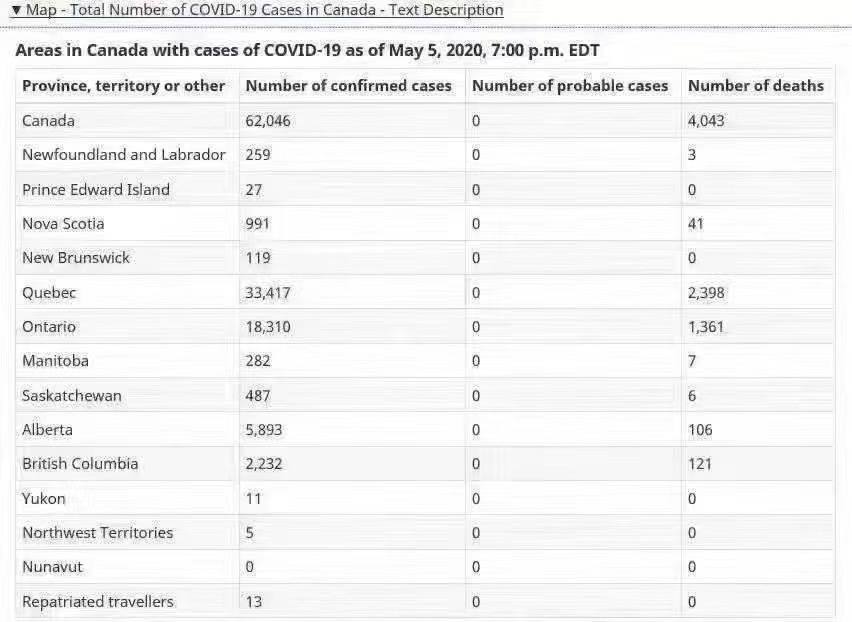Click Nova Scotia's deaths value 41

pos(696,224)
